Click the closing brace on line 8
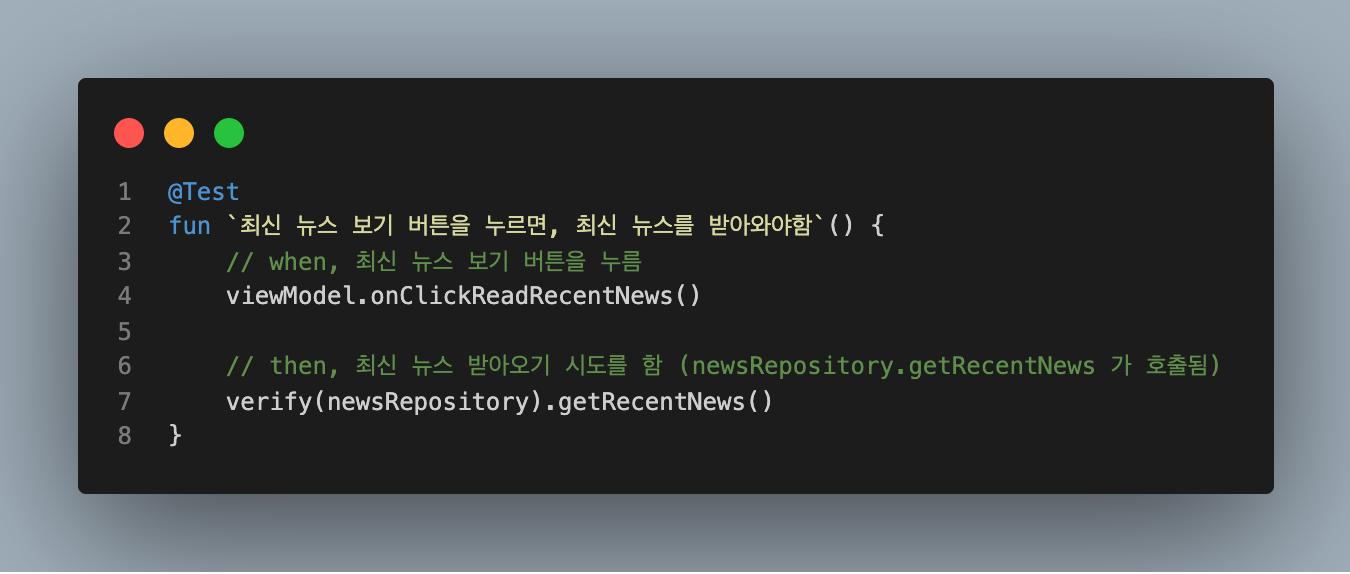The width and height of the screenshot is (1350, 574). point(175,436)
